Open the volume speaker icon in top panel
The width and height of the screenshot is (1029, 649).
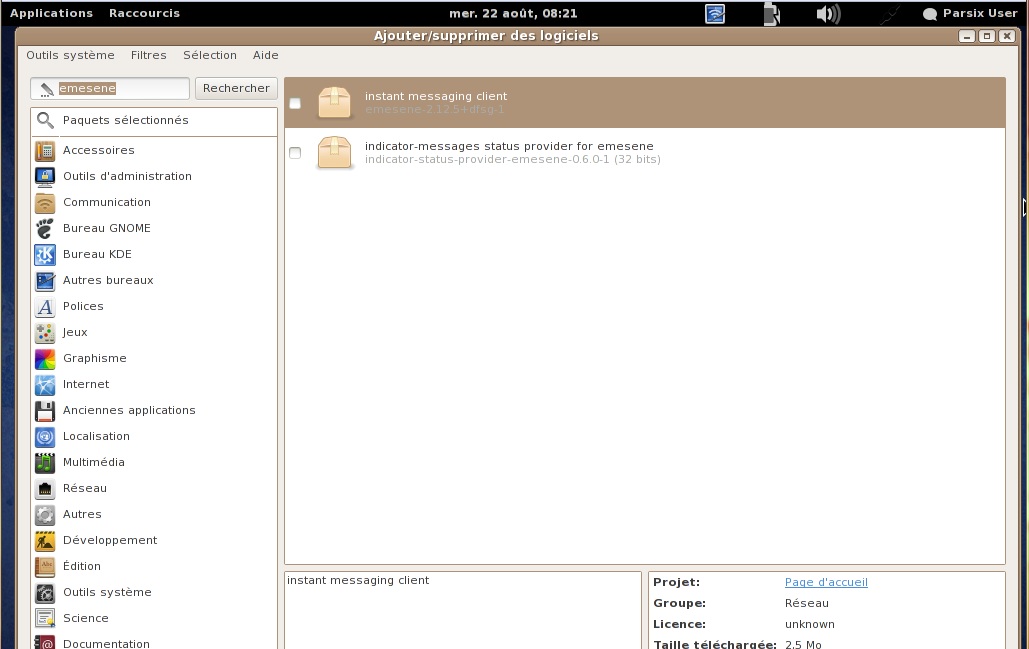click(x=828, y=14)
